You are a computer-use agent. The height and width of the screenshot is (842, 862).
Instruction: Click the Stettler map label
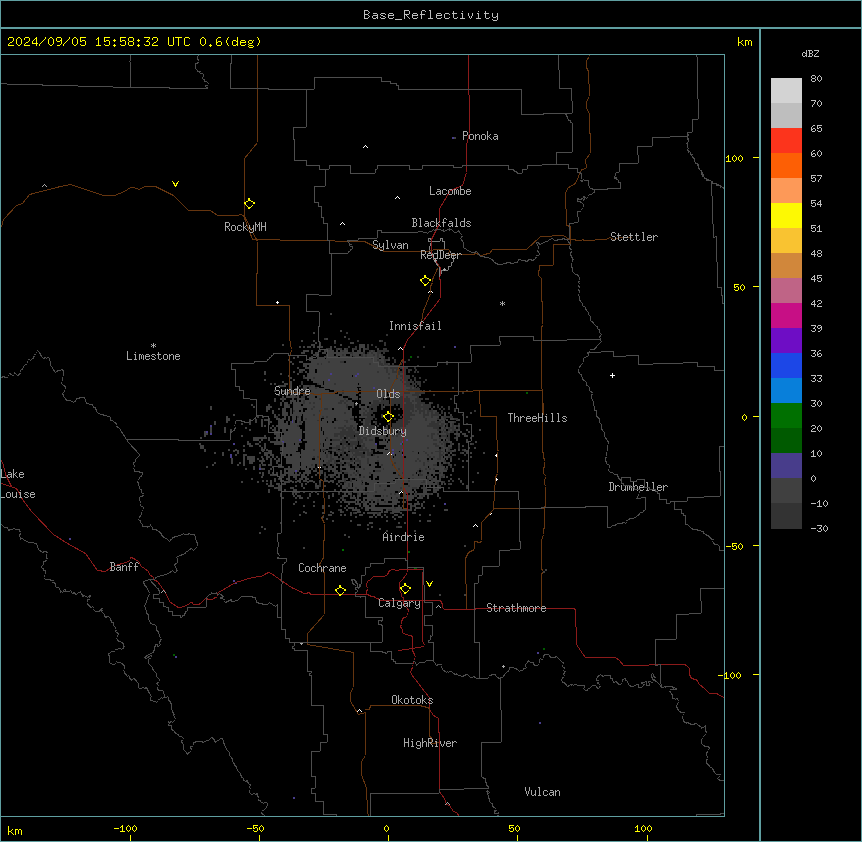[x=634, y=237]
